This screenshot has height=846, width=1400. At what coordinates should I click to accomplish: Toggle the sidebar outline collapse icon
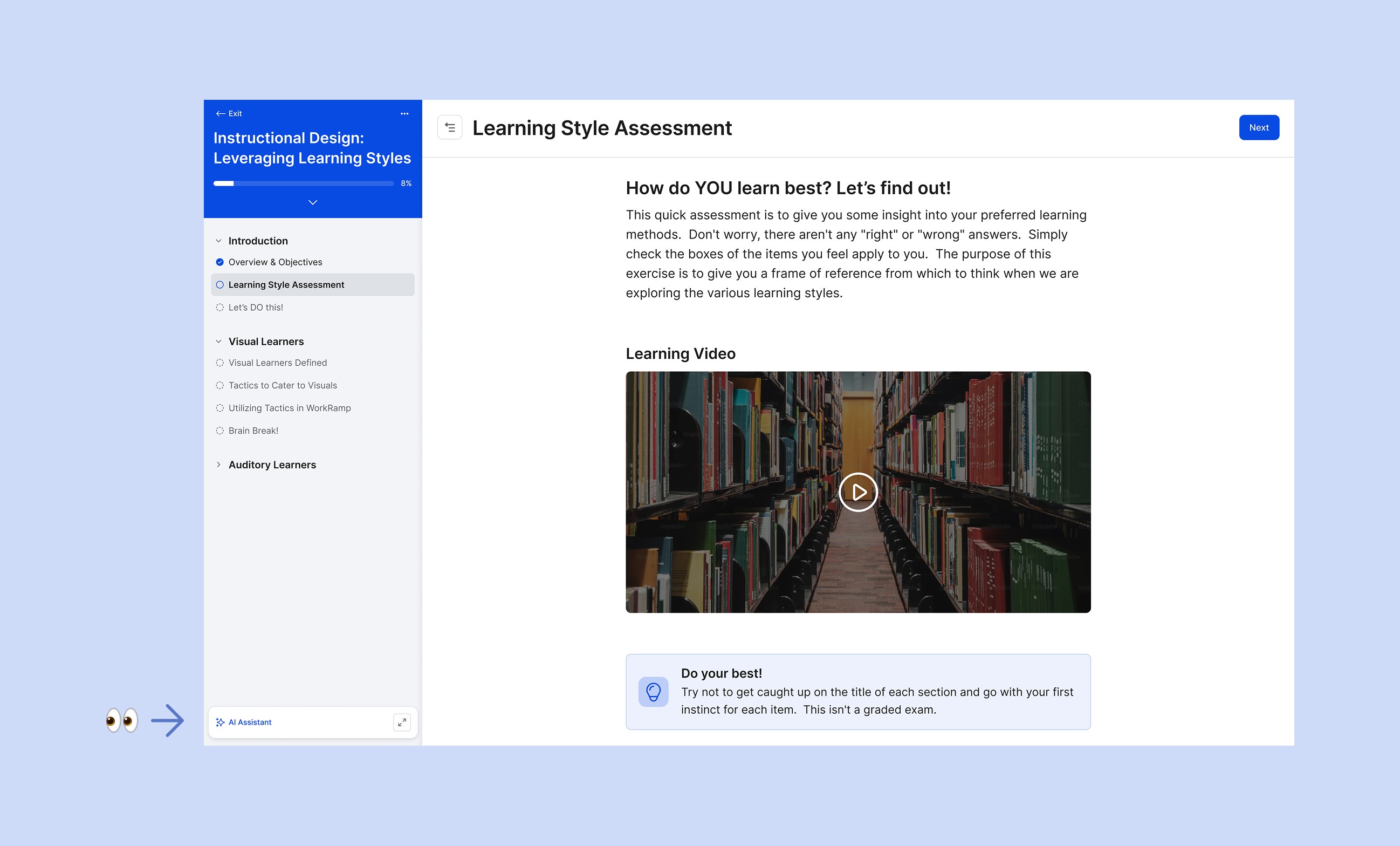[449, 127]
